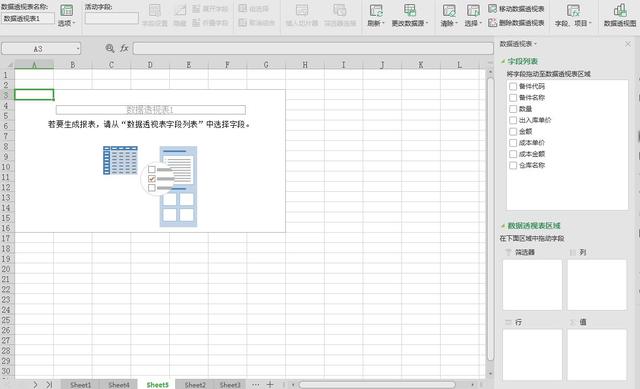
Task: Click the 活动字段 input box
Action: [111, 18]
